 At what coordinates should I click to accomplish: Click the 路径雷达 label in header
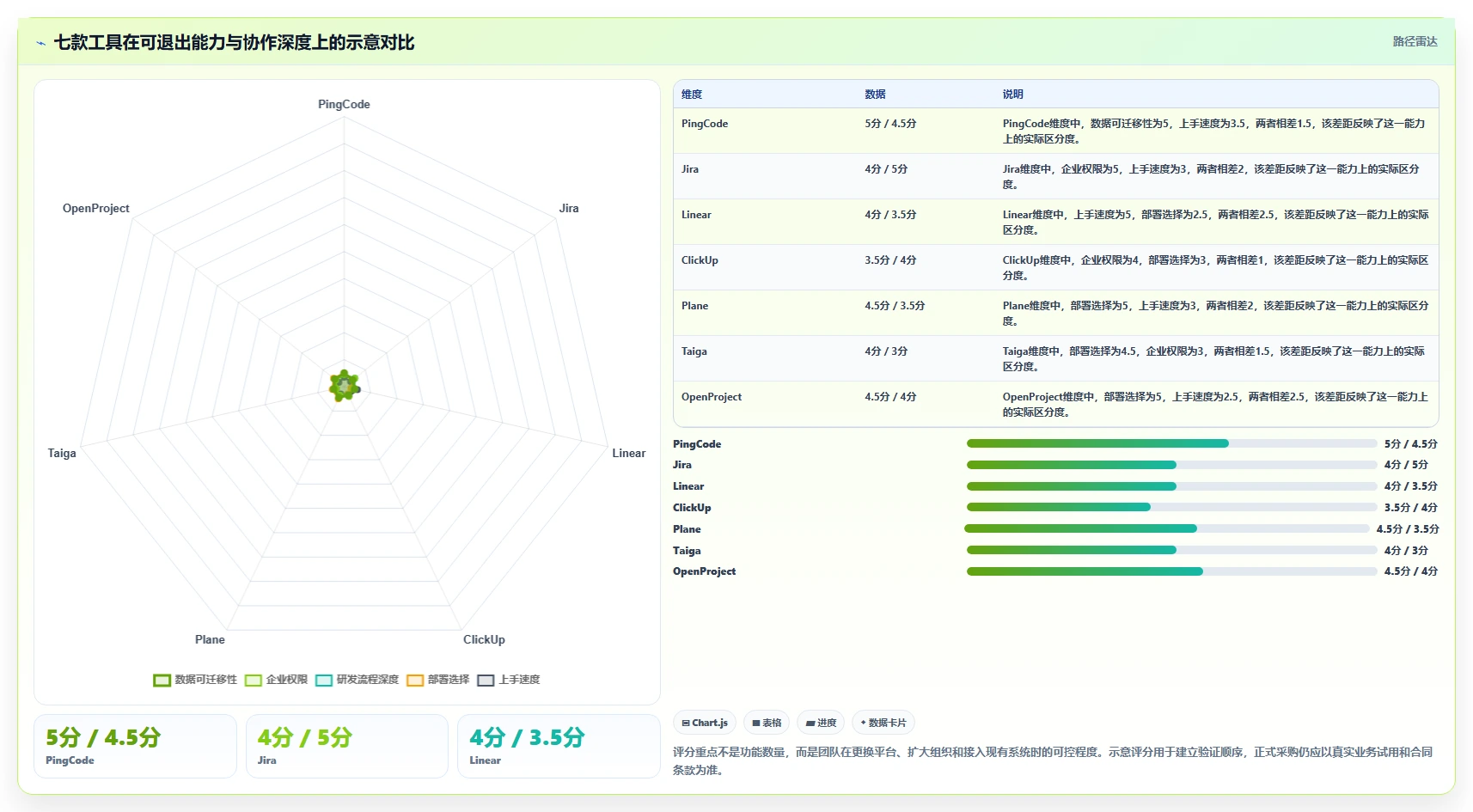click(1415, 41)
